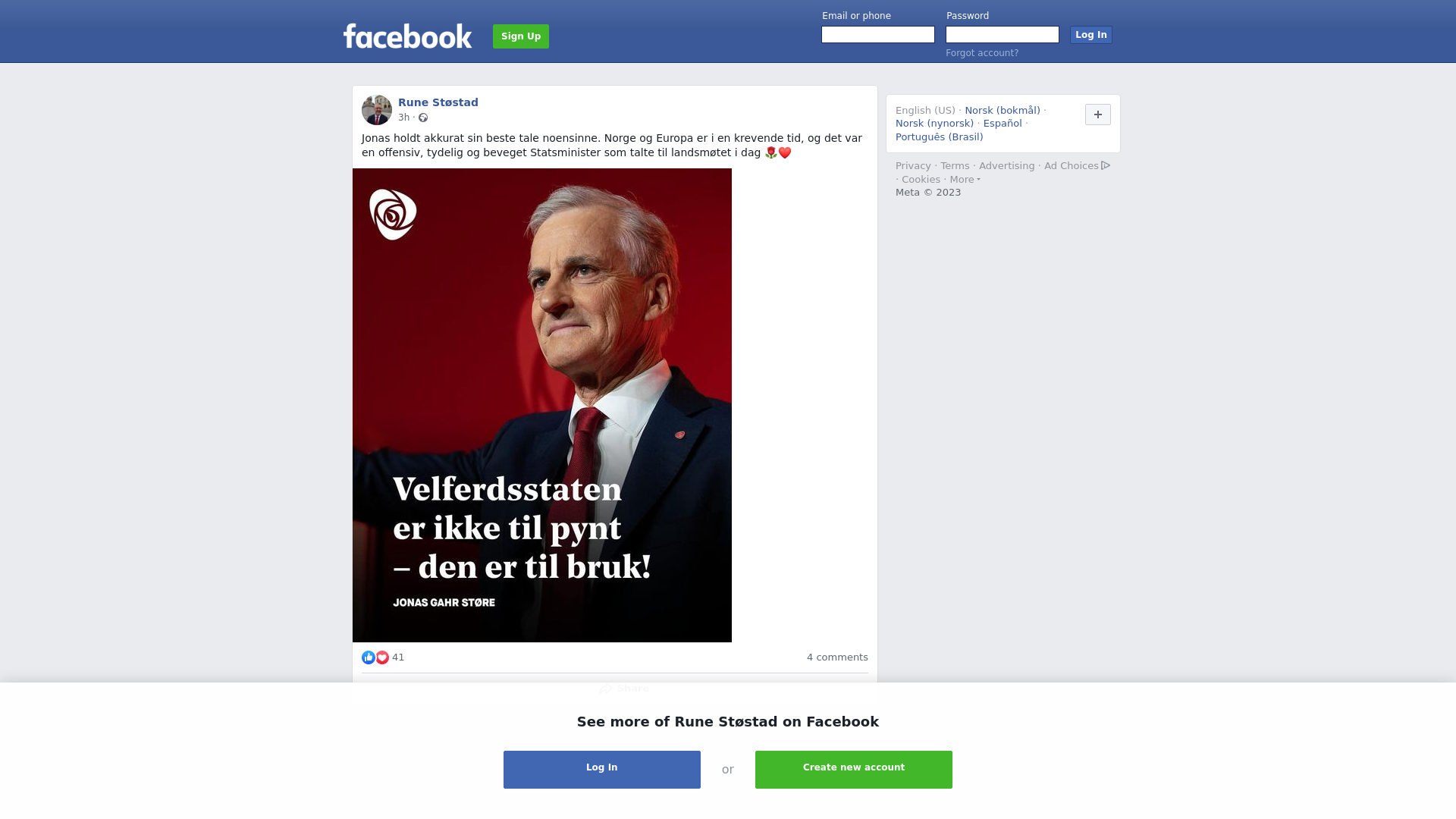Click the green Create new account button
The image size is (1456, 819).
pyautogui.click(x=854, y=770)
